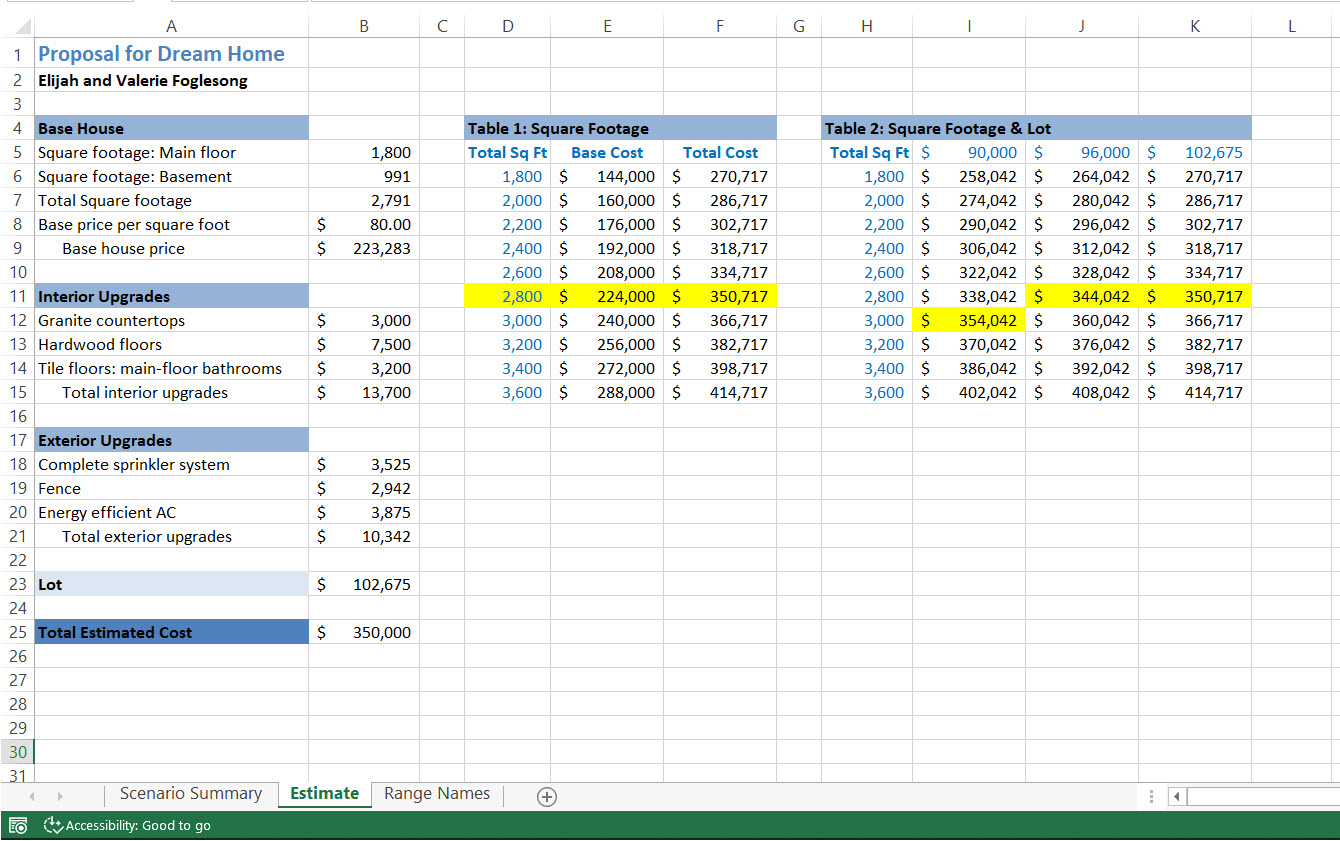Click the Base price per square foot value

pos(364,225)
